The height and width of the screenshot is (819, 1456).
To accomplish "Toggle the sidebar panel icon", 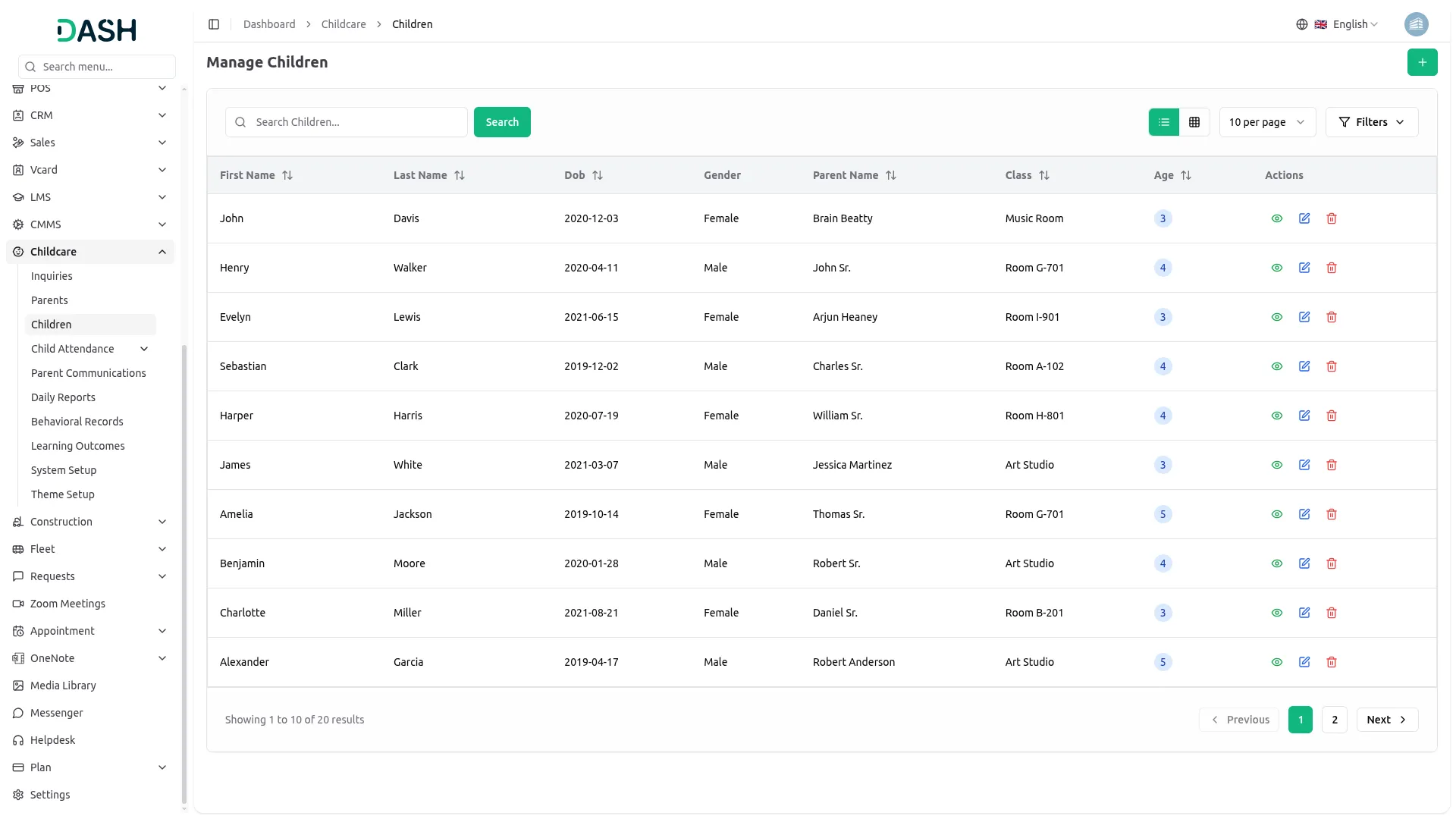I will (x=214, y=24).
